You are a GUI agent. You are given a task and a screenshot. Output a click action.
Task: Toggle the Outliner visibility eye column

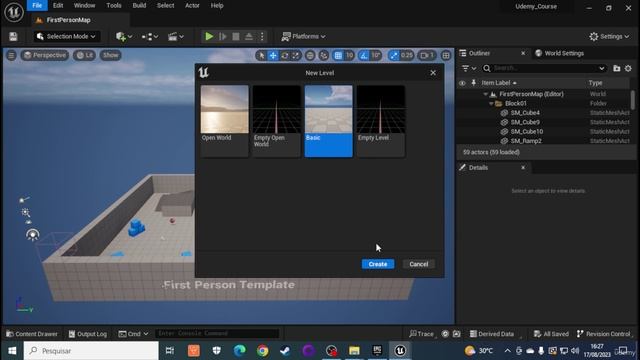point(462,83)
